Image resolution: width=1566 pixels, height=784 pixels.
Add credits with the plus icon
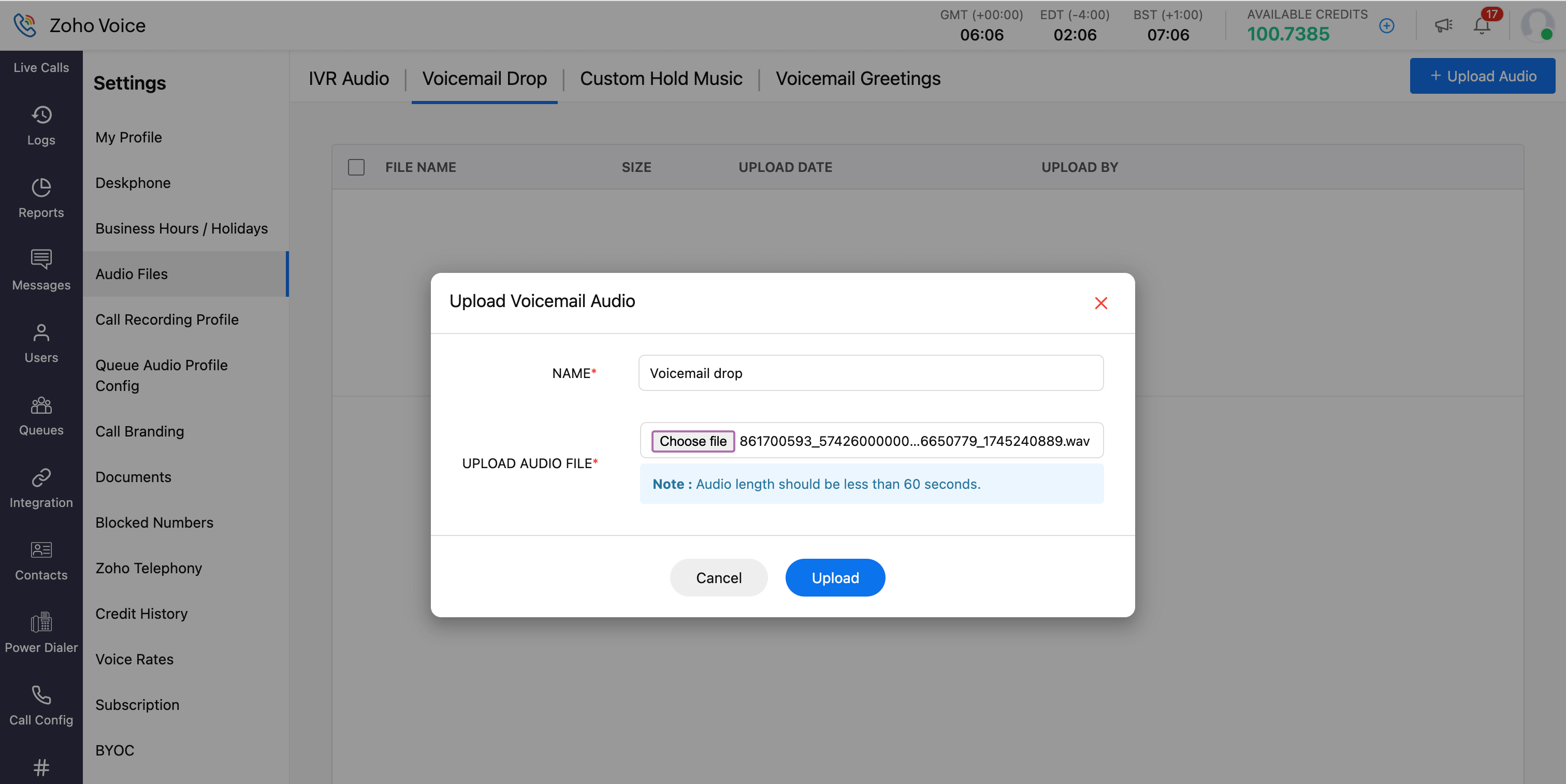[x=1386, y=25]
